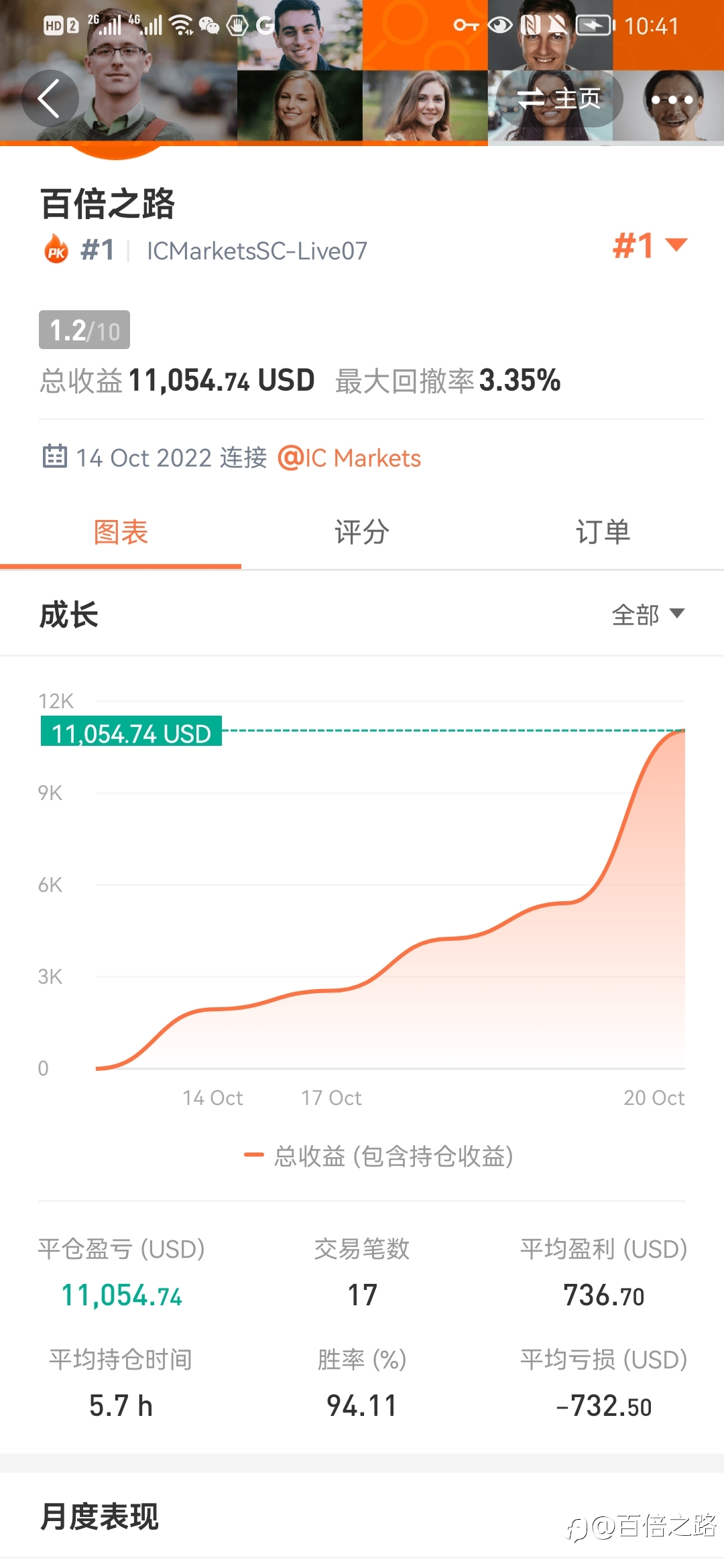Viewport: 724px width, 1568px height.
Task: Select the 图表 tab
Action: point(121,533)
